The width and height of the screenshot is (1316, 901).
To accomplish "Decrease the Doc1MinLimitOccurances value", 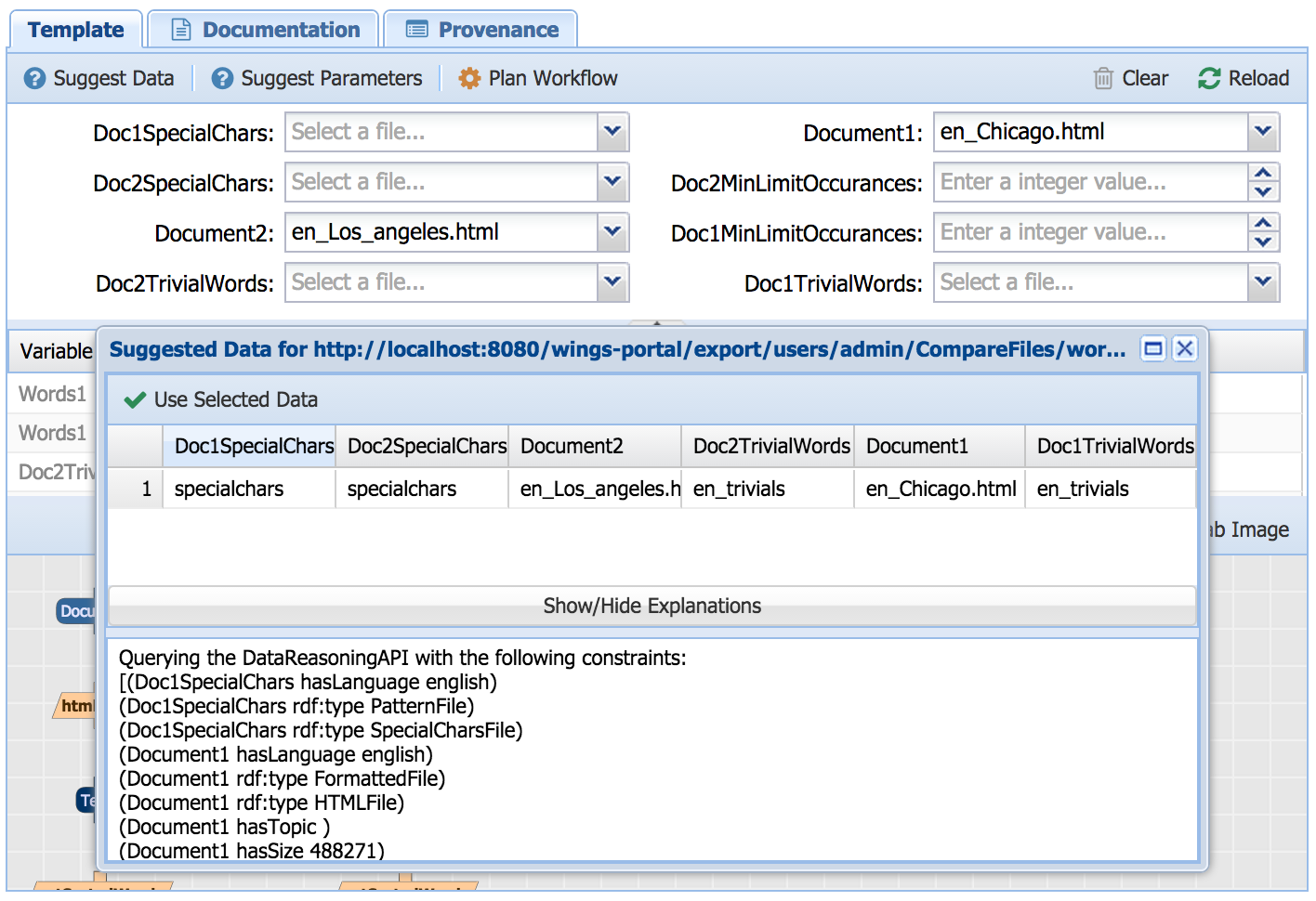I will click(1263, 242).
